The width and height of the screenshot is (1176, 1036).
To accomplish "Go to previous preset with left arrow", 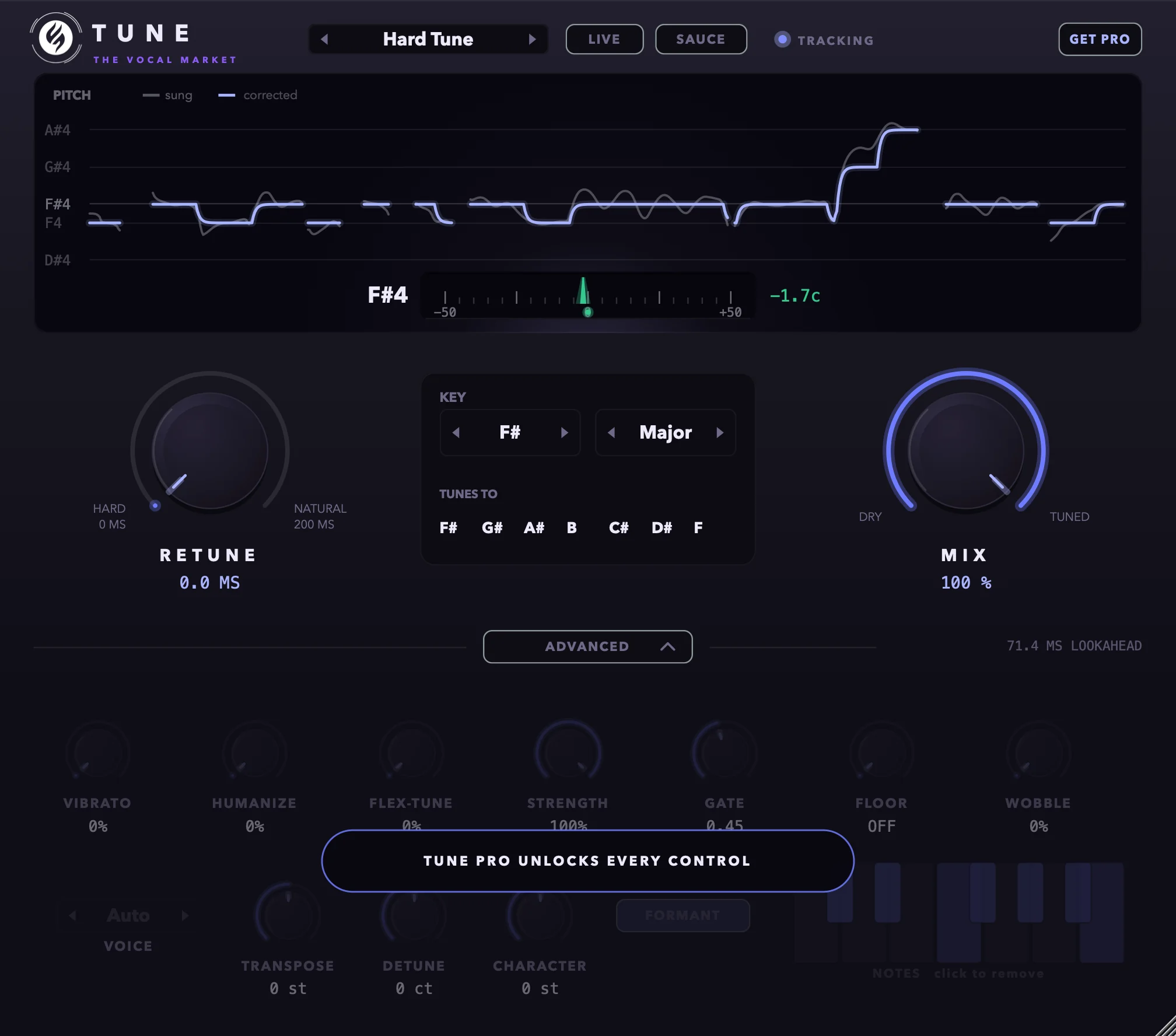I will (325, 39).
